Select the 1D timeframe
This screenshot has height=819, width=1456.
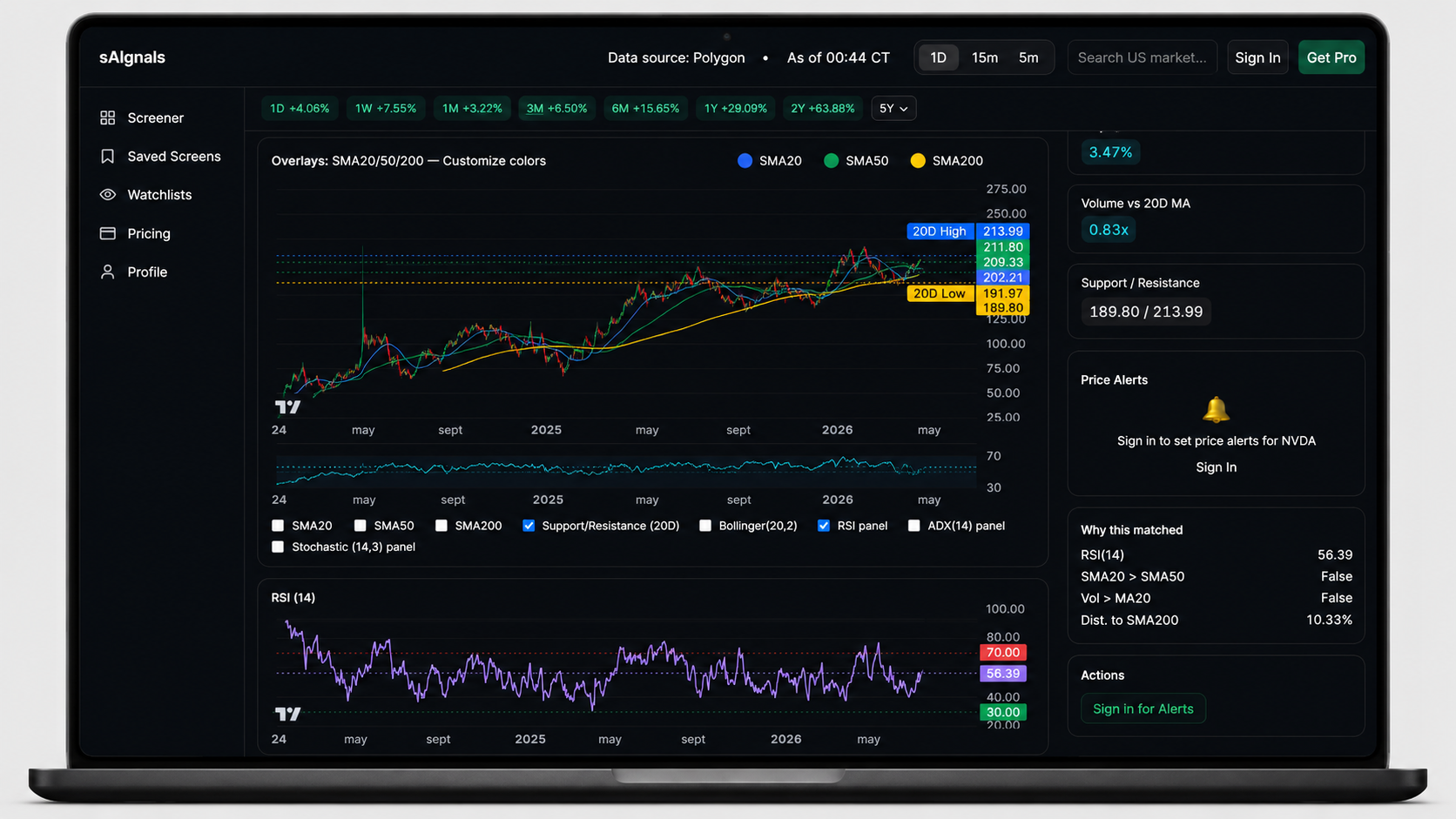938,57
